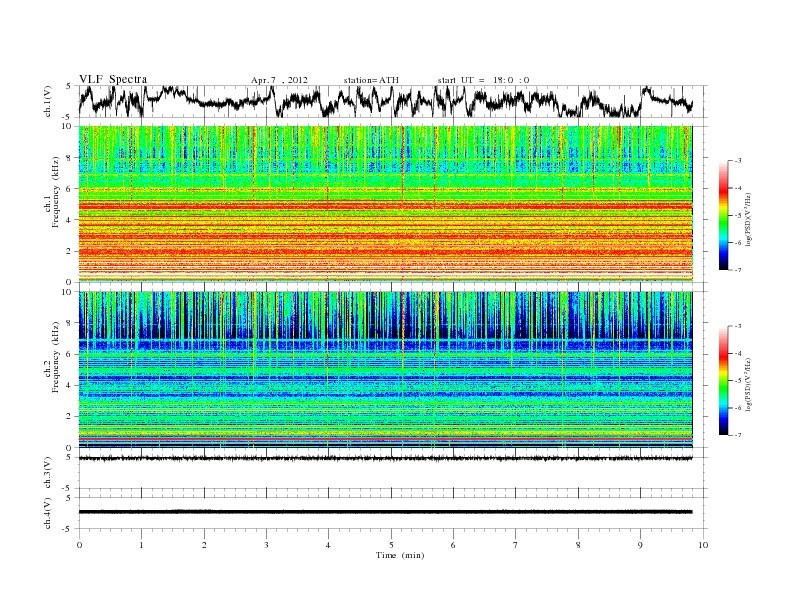Click the ch.3 voltage trace panel
The width and height of the screenshot is (792, 612).
point(392,473)
